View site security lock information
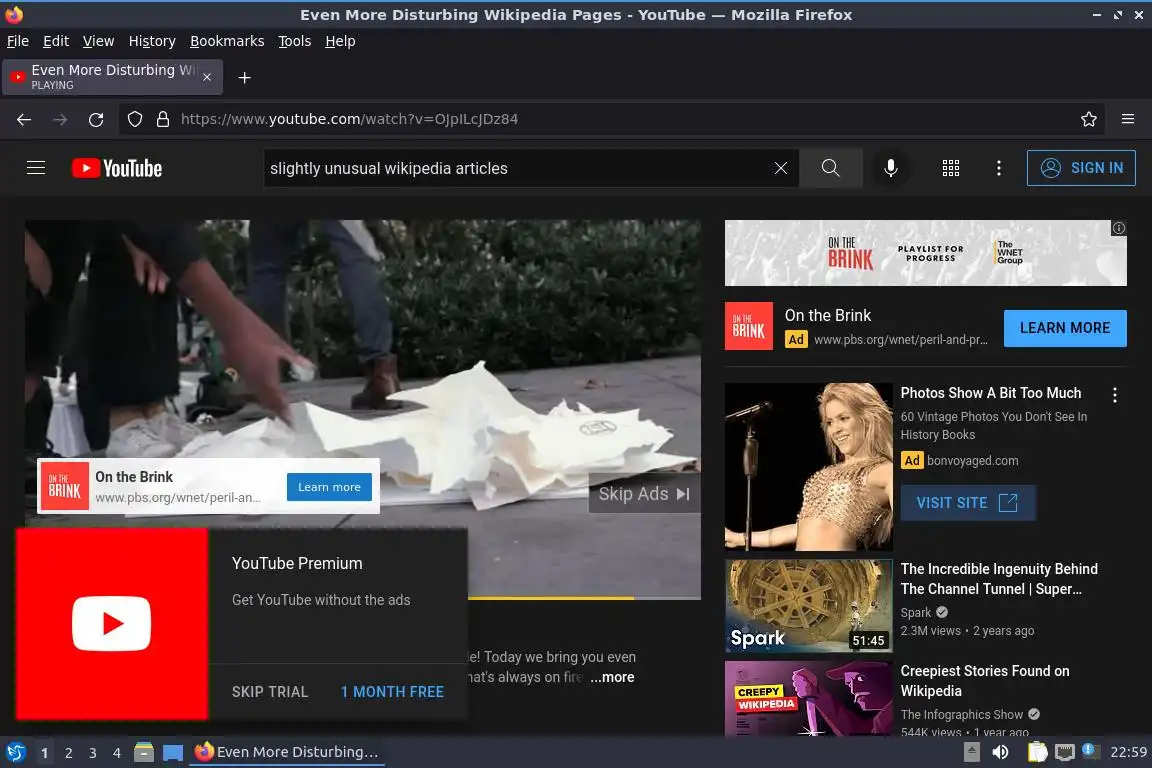This screenshot has height=768, width=1152. click(163, 119)
